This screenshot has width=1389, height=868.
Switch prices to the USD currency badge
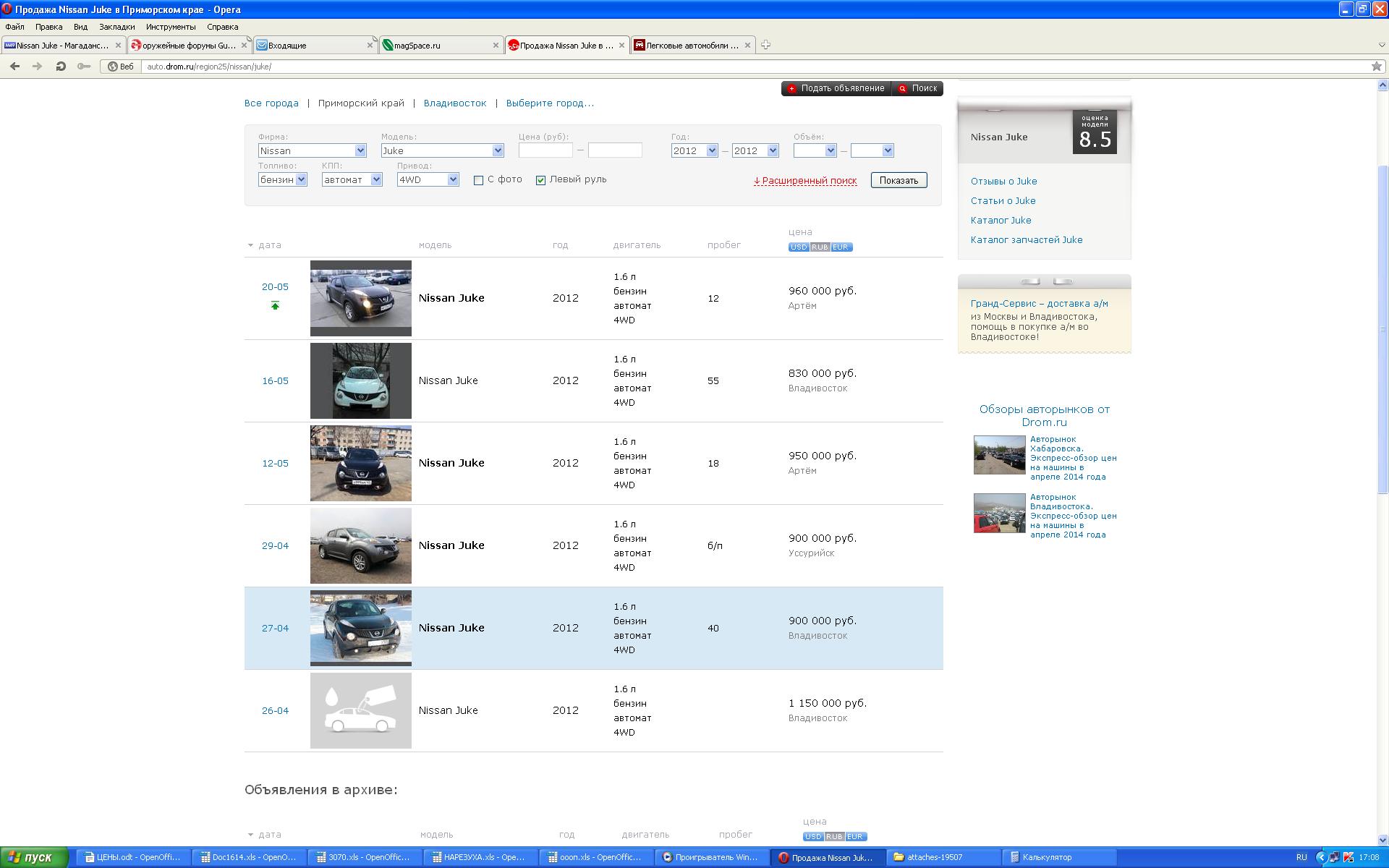pyautogui.click(x=798, y=247)
